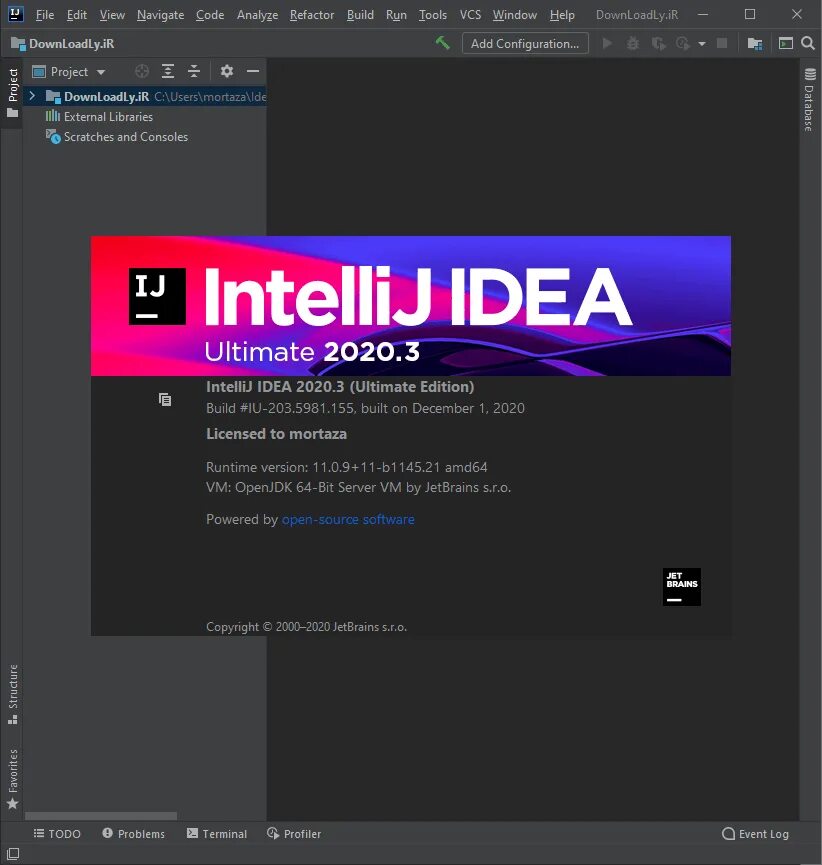Hide the Project panel with minus icon
This screenshot has height=865, width=822.
[x=253, y=71]
